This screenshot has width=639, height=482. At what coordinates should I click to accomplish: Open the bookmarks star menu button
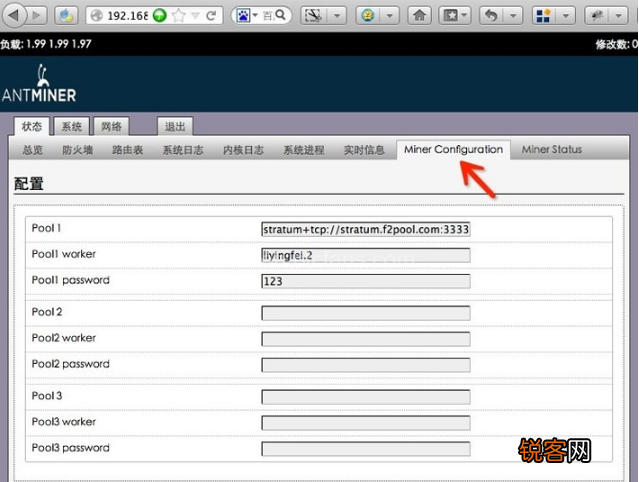click(454, 15)
